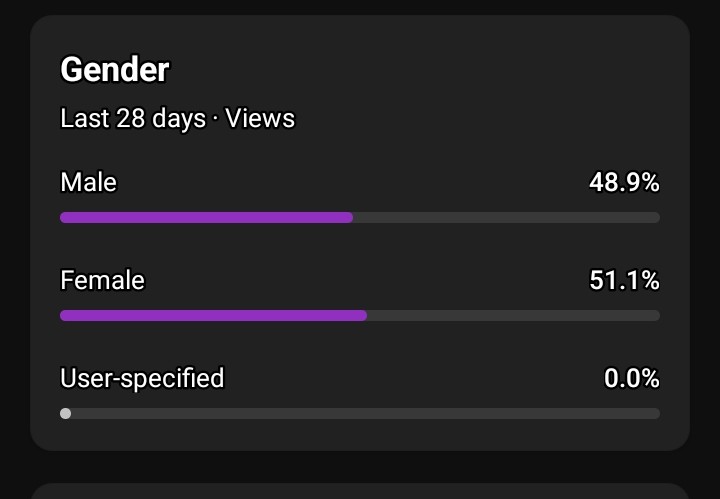Viewport: 720px width, 499px height.
Task: Tap the end of the purple Male bar
Action: click(x=349, y=218)
